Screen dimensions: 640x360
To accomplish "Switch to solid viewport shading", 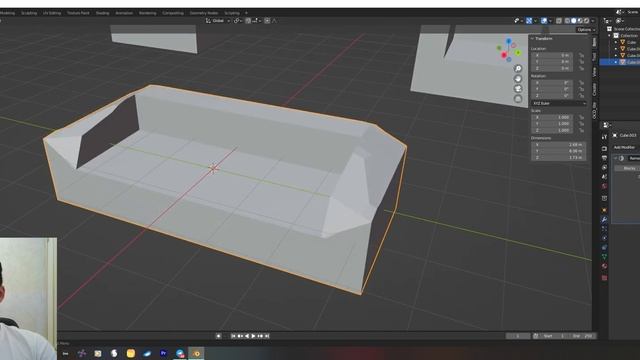I will coord(573,20).
